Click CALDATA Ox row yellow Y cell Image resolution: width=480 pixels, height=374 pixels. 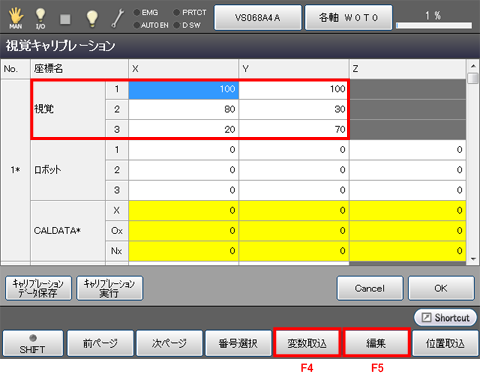[x=294, y=231]
